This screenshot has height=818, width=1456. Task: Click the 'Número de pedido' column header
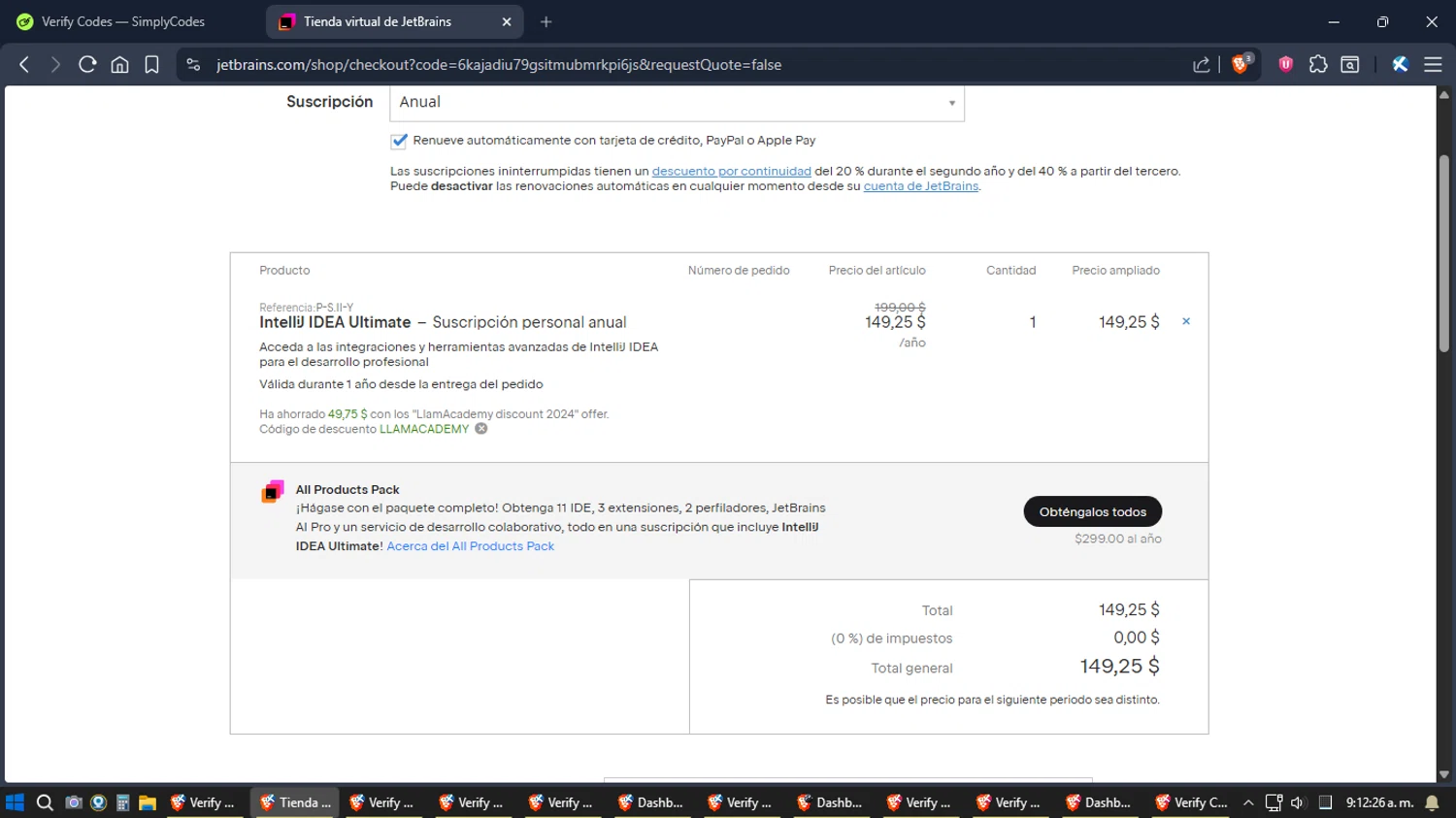coord(739,271)
